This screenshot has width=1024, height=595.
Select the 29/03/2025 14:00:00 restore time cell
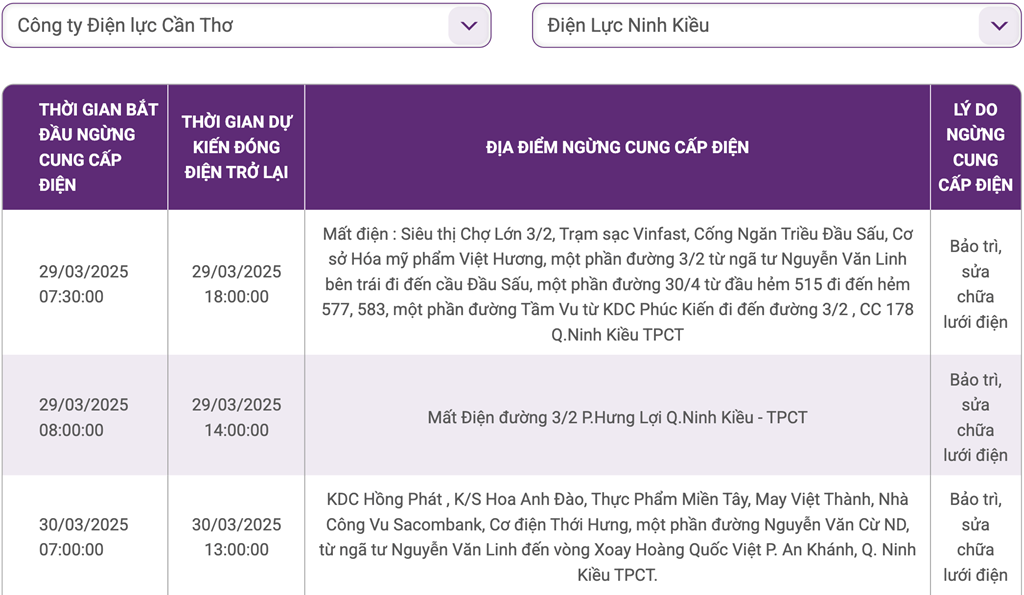tap(237, 417)
